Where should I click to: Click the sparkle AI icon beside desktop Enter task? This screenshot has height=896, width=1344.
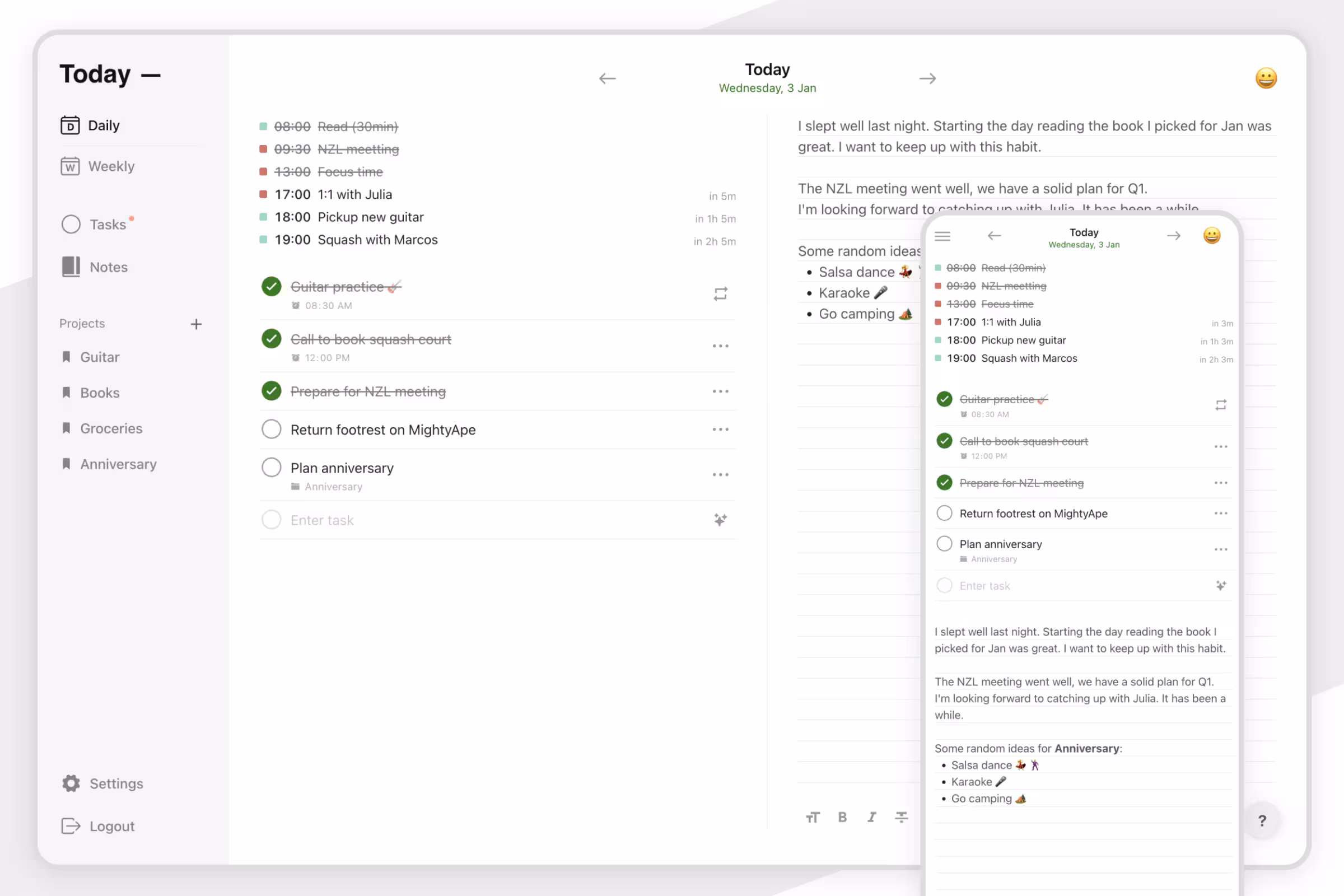(721, 520)
